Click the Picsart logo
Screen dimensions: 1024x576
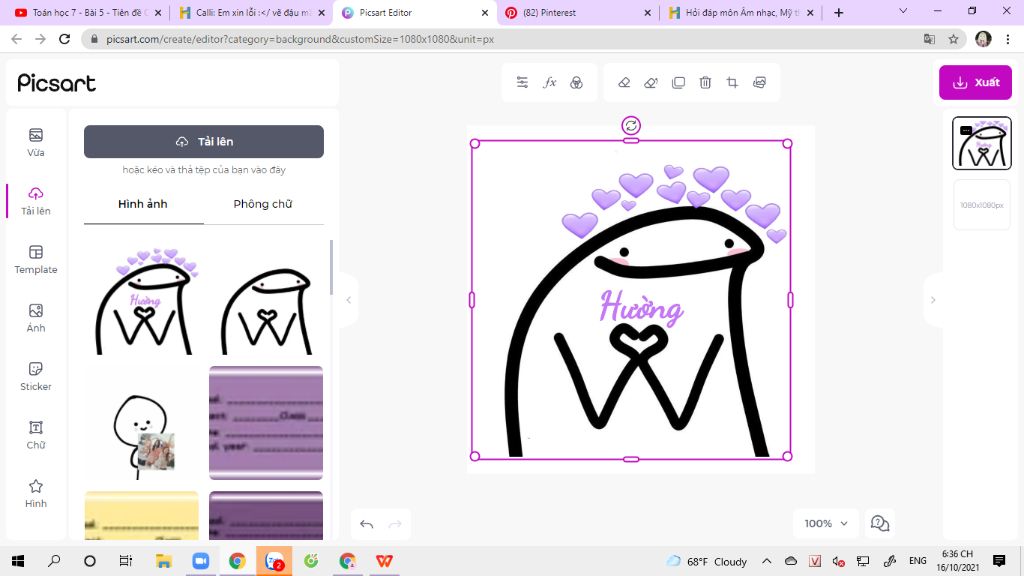point(56,83)
